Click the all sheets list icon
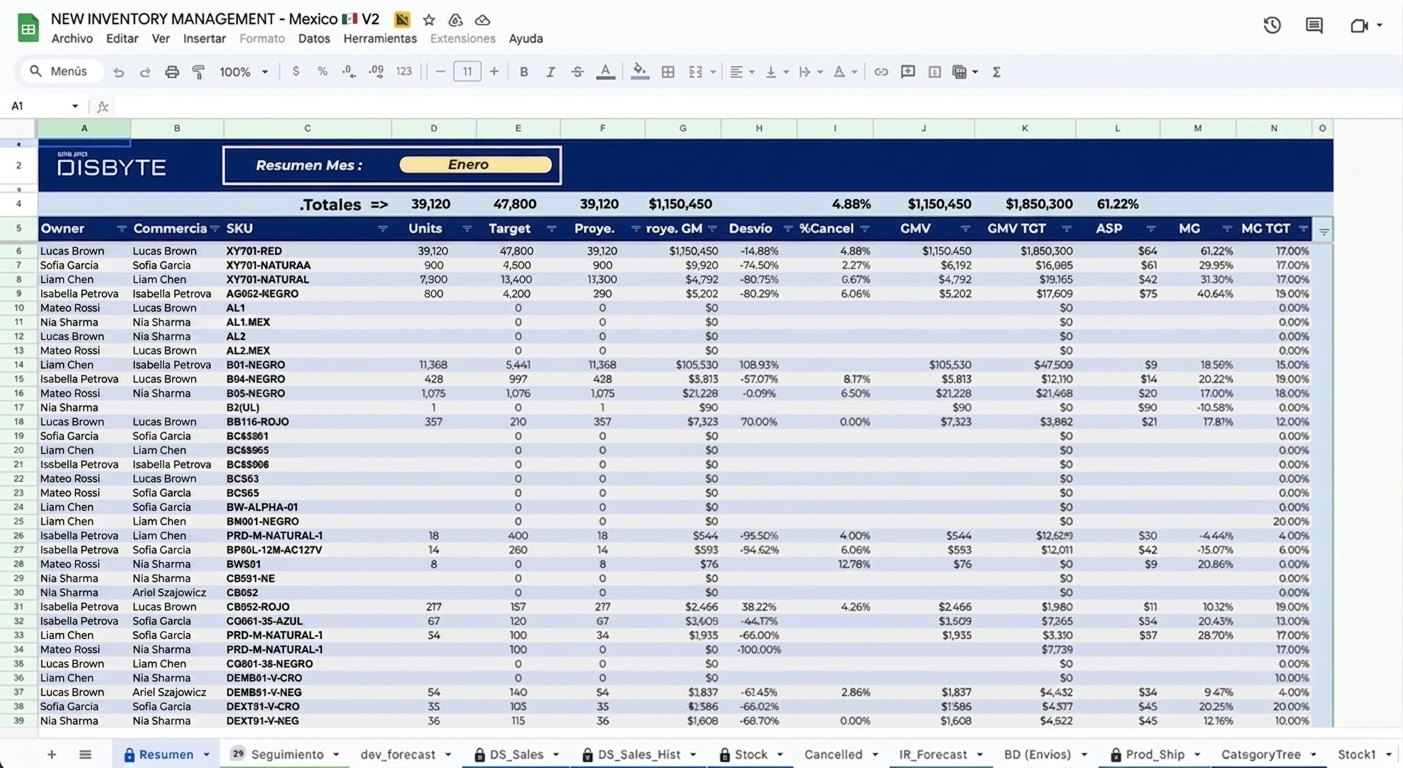 pos(85,755)
